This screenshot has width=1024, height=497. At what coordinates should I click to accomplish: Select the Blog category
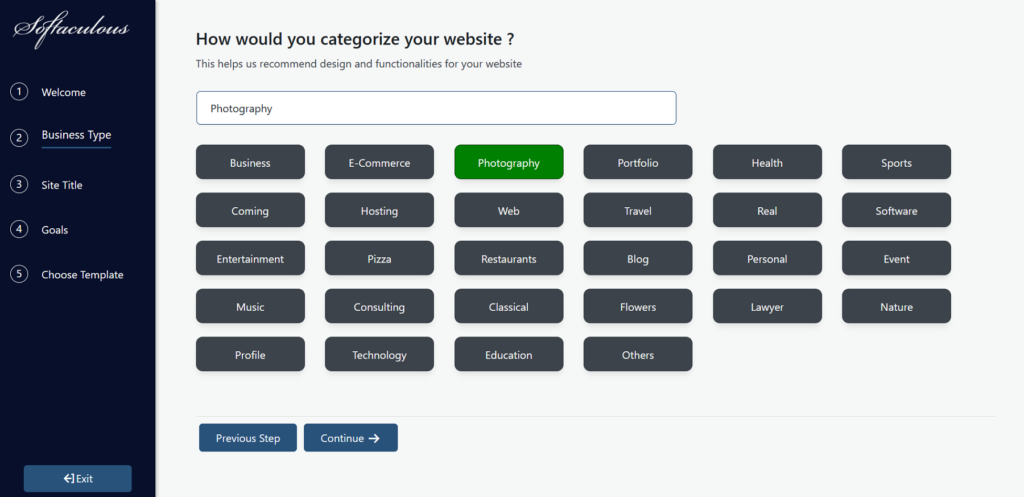coord(638,258)
